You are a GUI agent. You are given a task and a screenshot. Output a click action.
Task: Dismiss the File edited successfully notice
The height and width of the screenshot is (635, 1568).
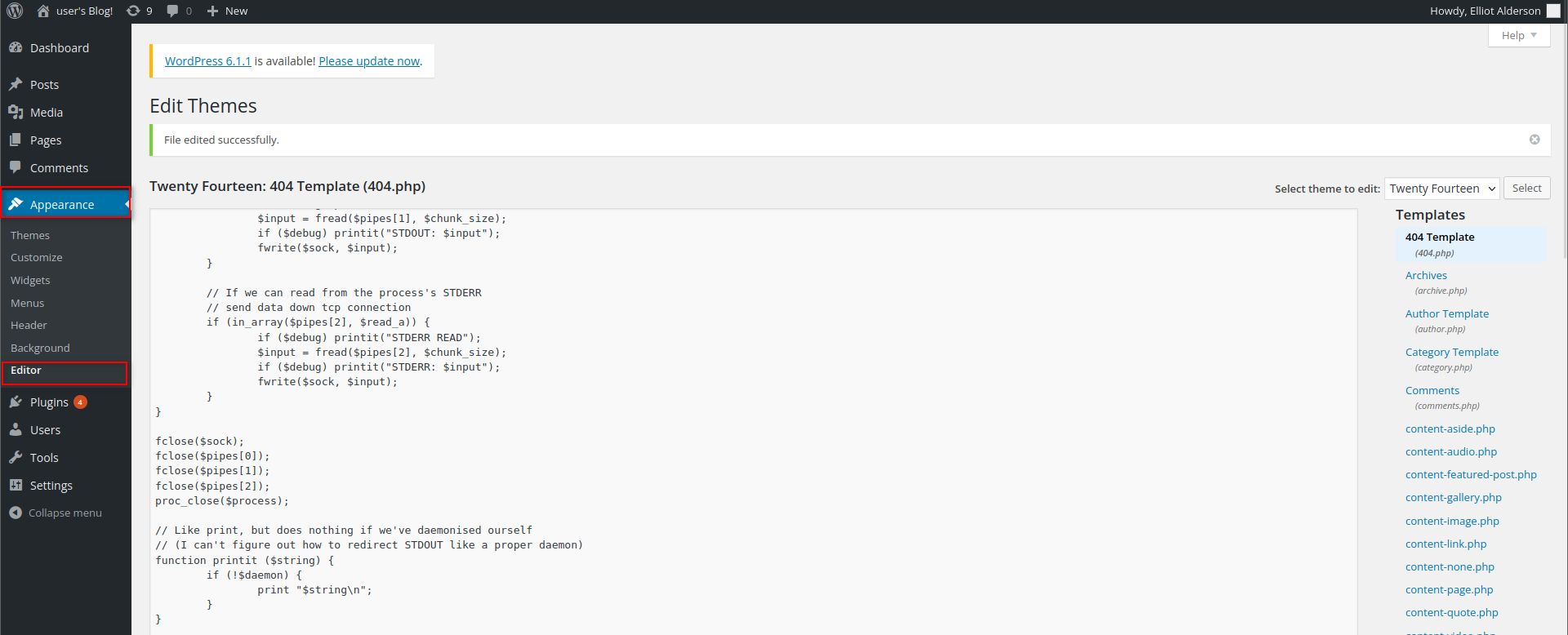click(1535, 140)
